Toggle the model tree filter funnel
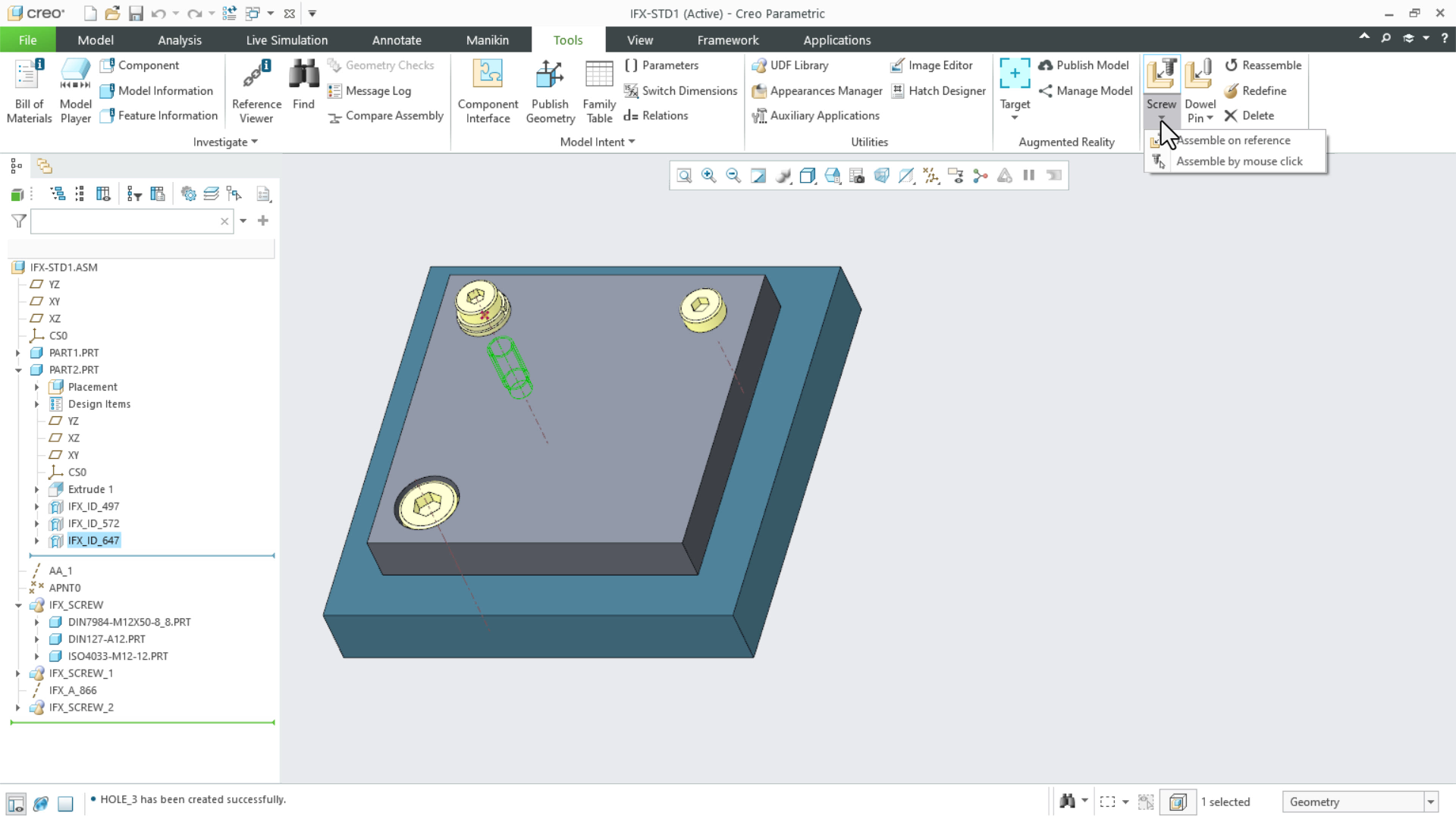 point(18,221)
